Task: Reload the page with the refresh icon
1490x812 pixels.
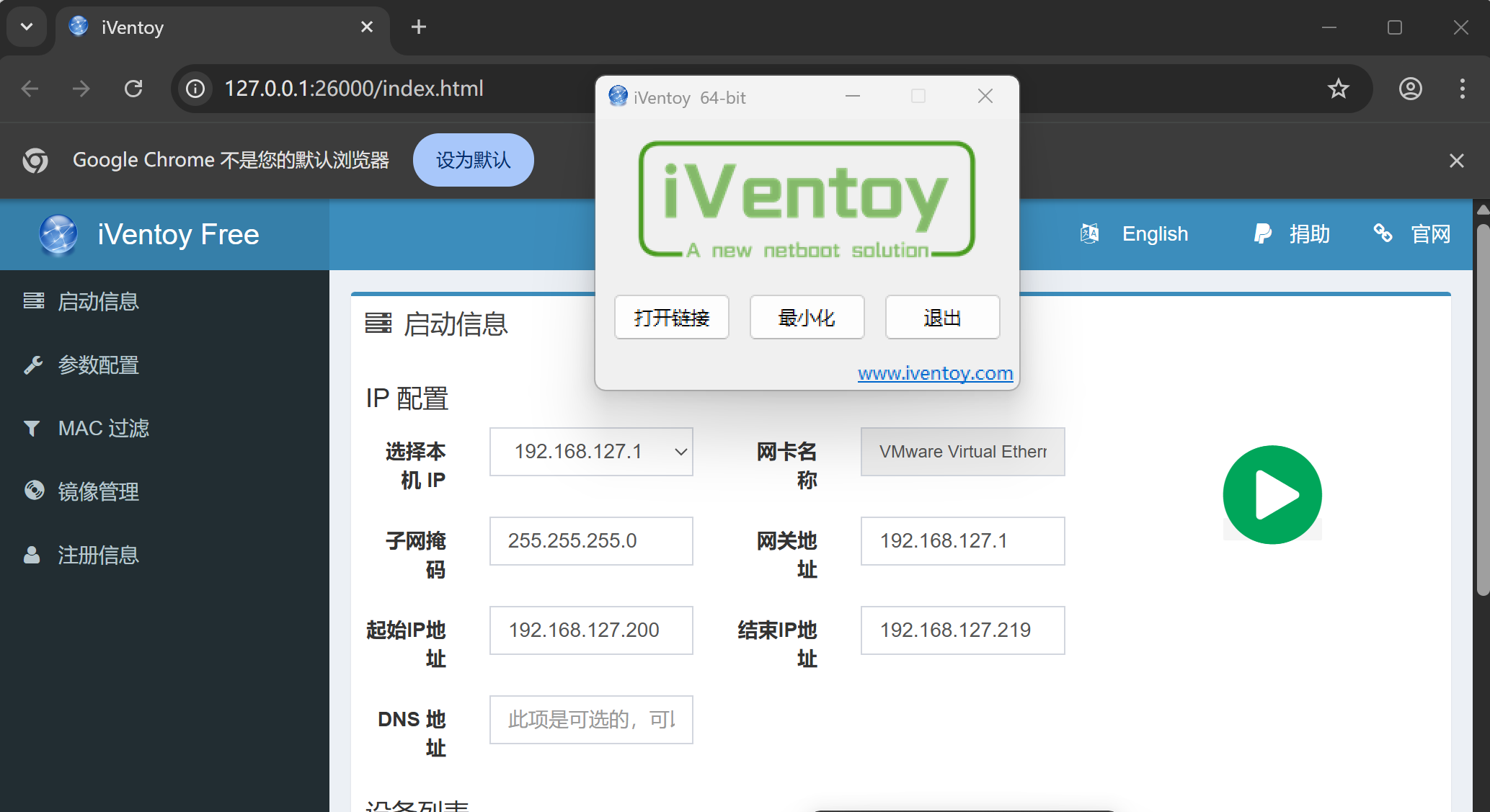Action: 133,89
